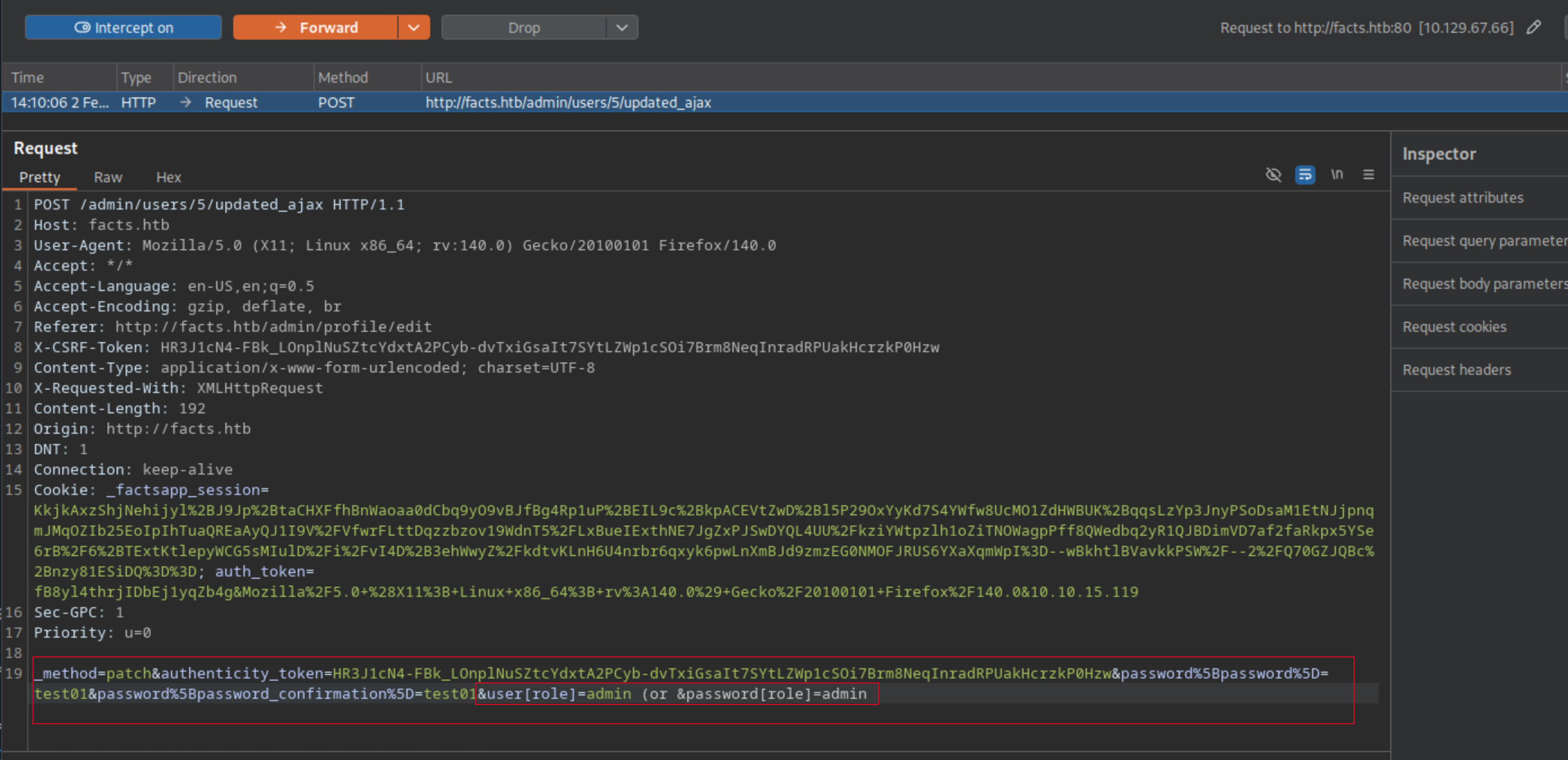Forward the intercepted request
Viewport: 1568px width, 760px height.
315,27
